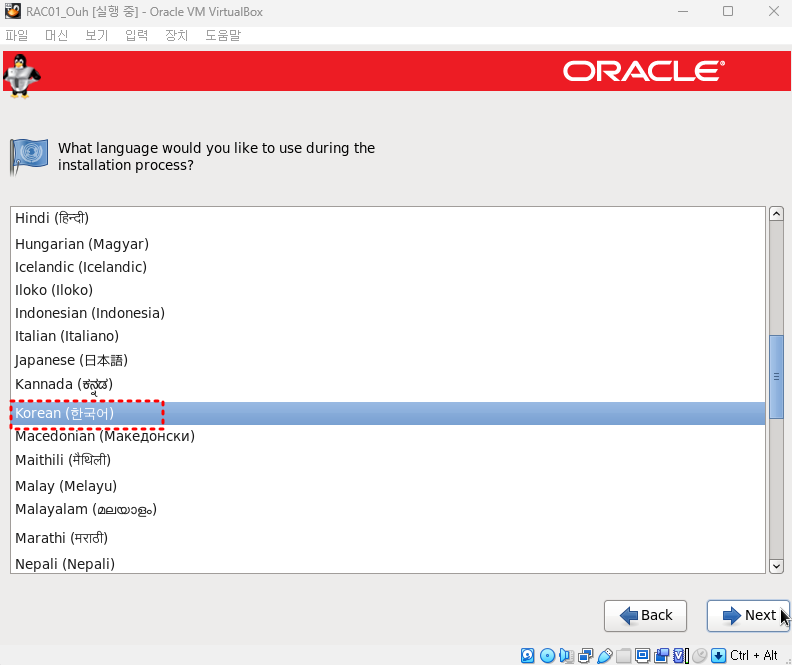Select Indonesian (Indonesia) language

pos(388,313)
